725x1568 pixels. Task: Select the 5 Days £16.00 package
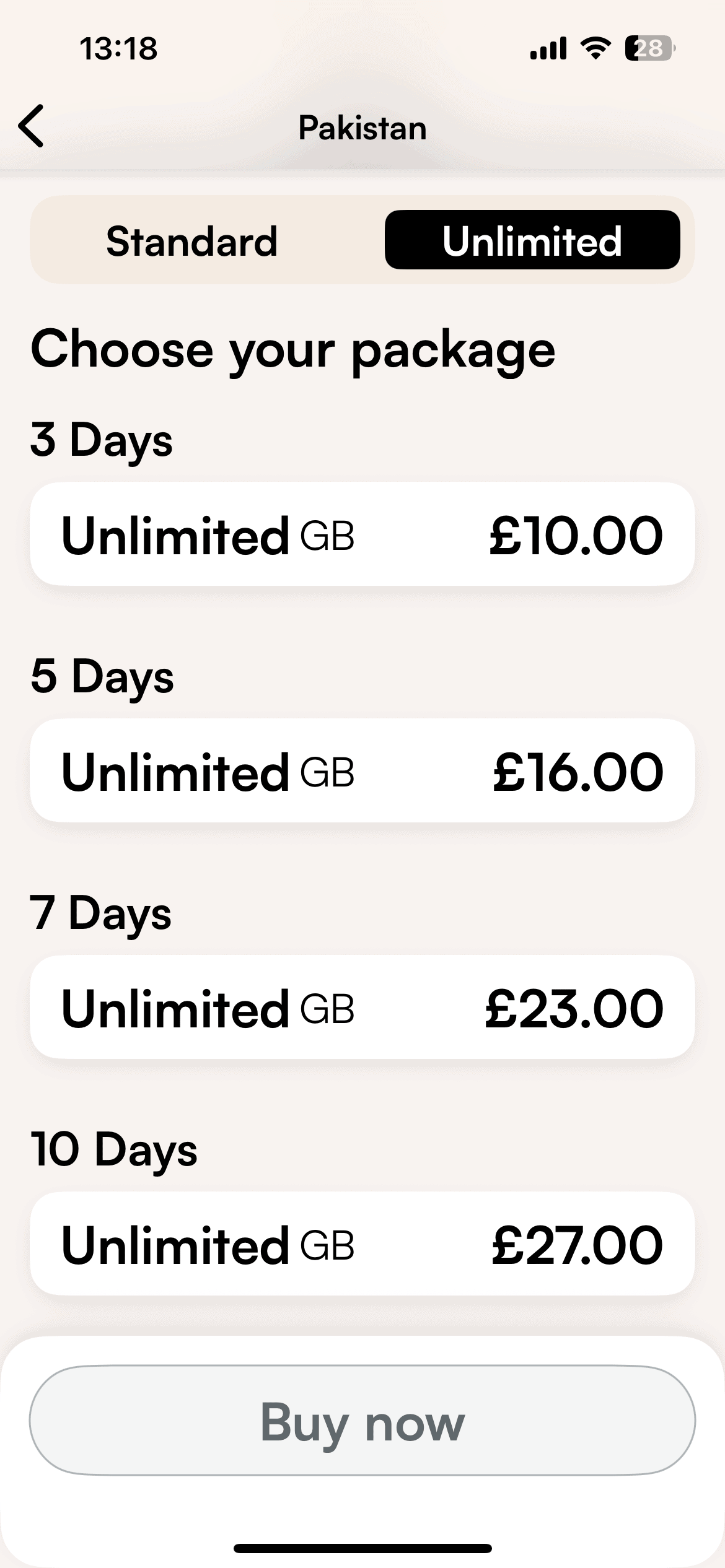point(362,771)
